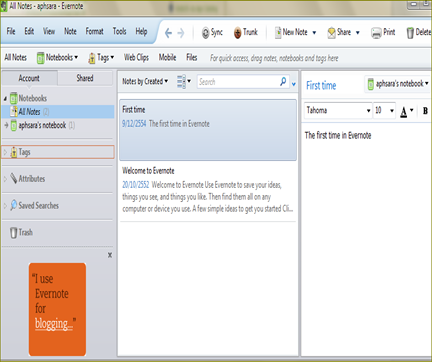Collapse the Notebooks tree

(x=5, y=98)
